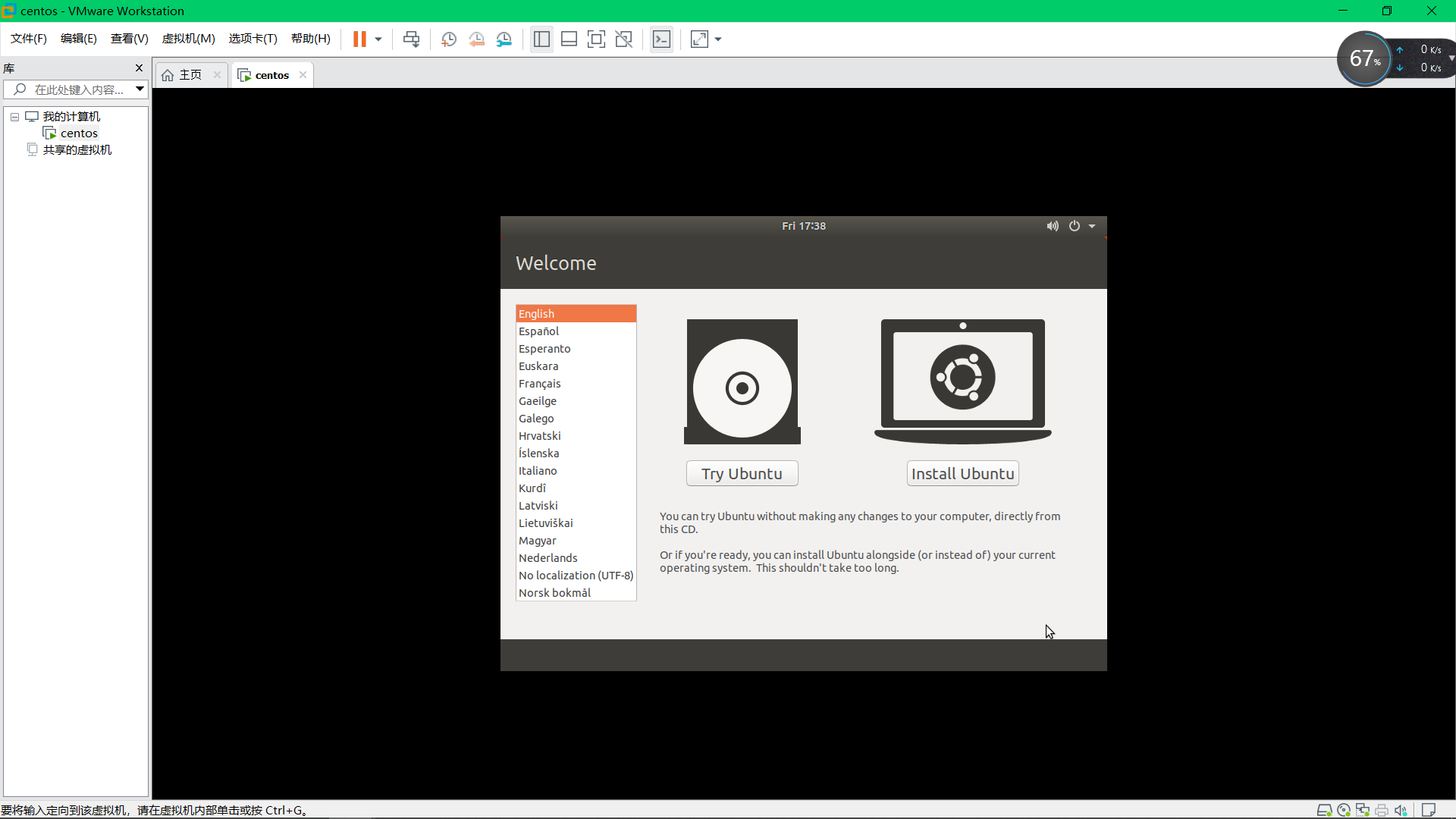Revert the VM to its previous snapshot
Image resolution: width=1456 pixels, height=819 pixels.
tap(476, 39)
